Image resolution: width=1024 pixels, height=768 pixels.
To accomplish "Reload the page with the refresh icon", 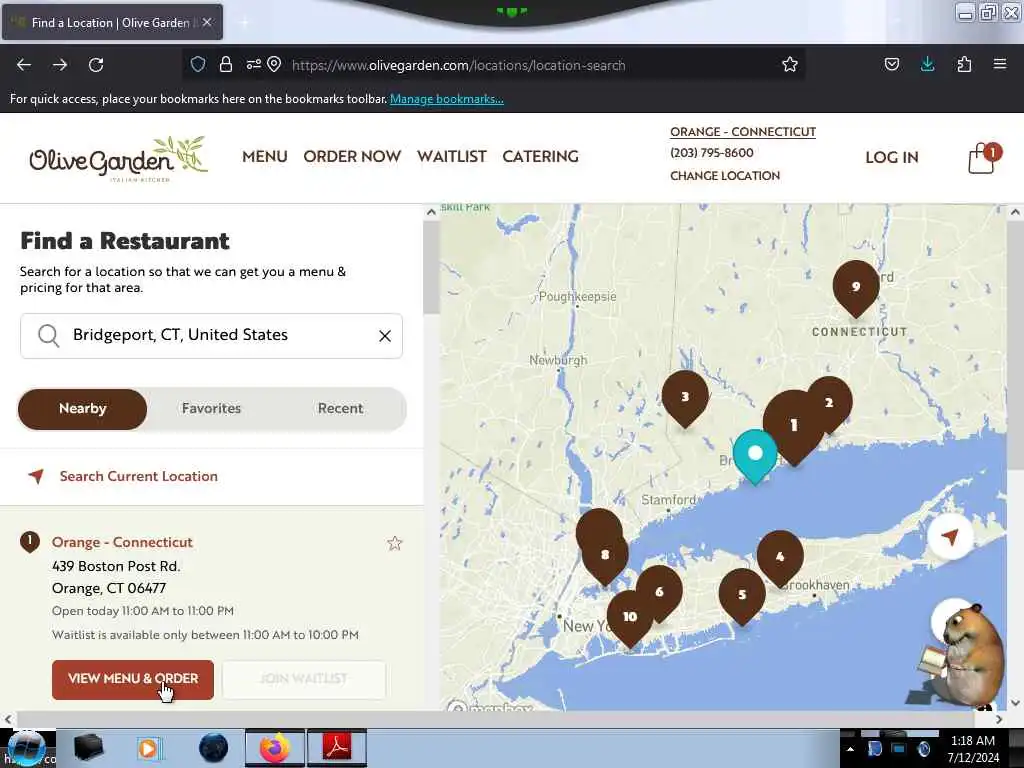I will tap(96, 65).
